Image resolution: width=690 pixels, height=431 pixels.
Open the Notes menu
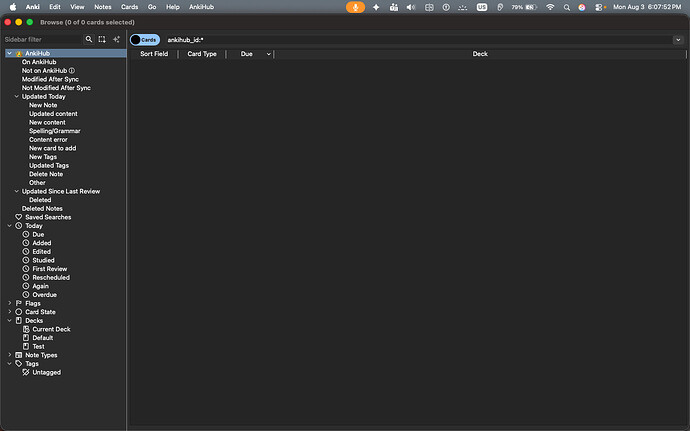103,7
